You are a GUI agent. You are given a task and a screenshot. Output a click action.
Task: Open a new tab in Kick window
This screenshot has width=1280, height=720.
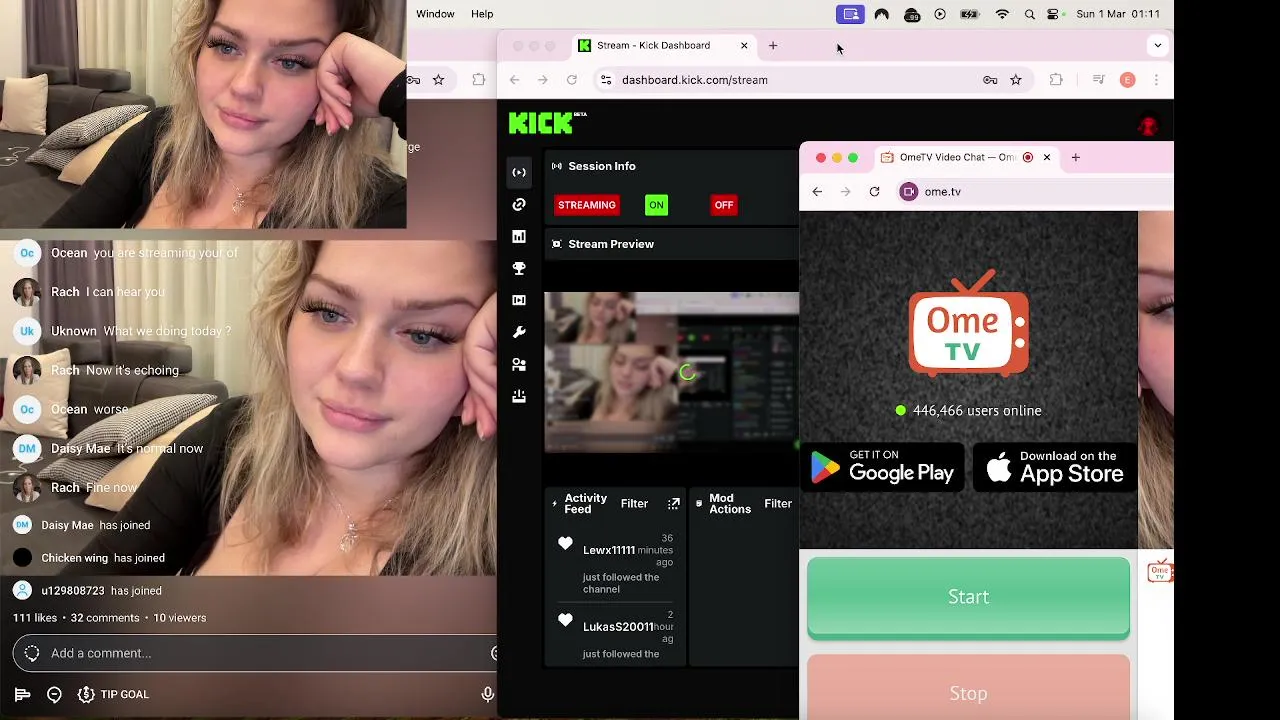[x=773, y=46]
